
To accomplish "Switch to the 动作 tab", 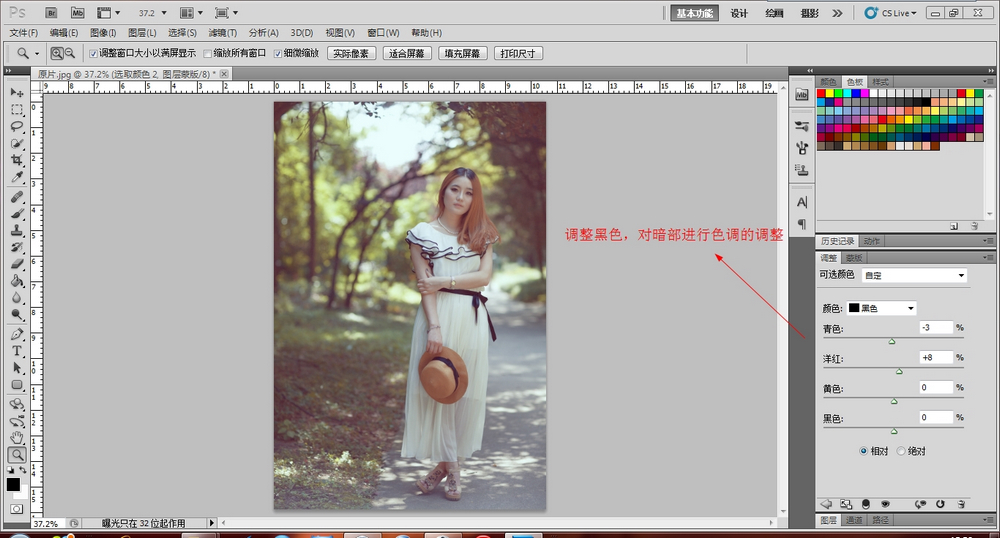I will point(872,241).
